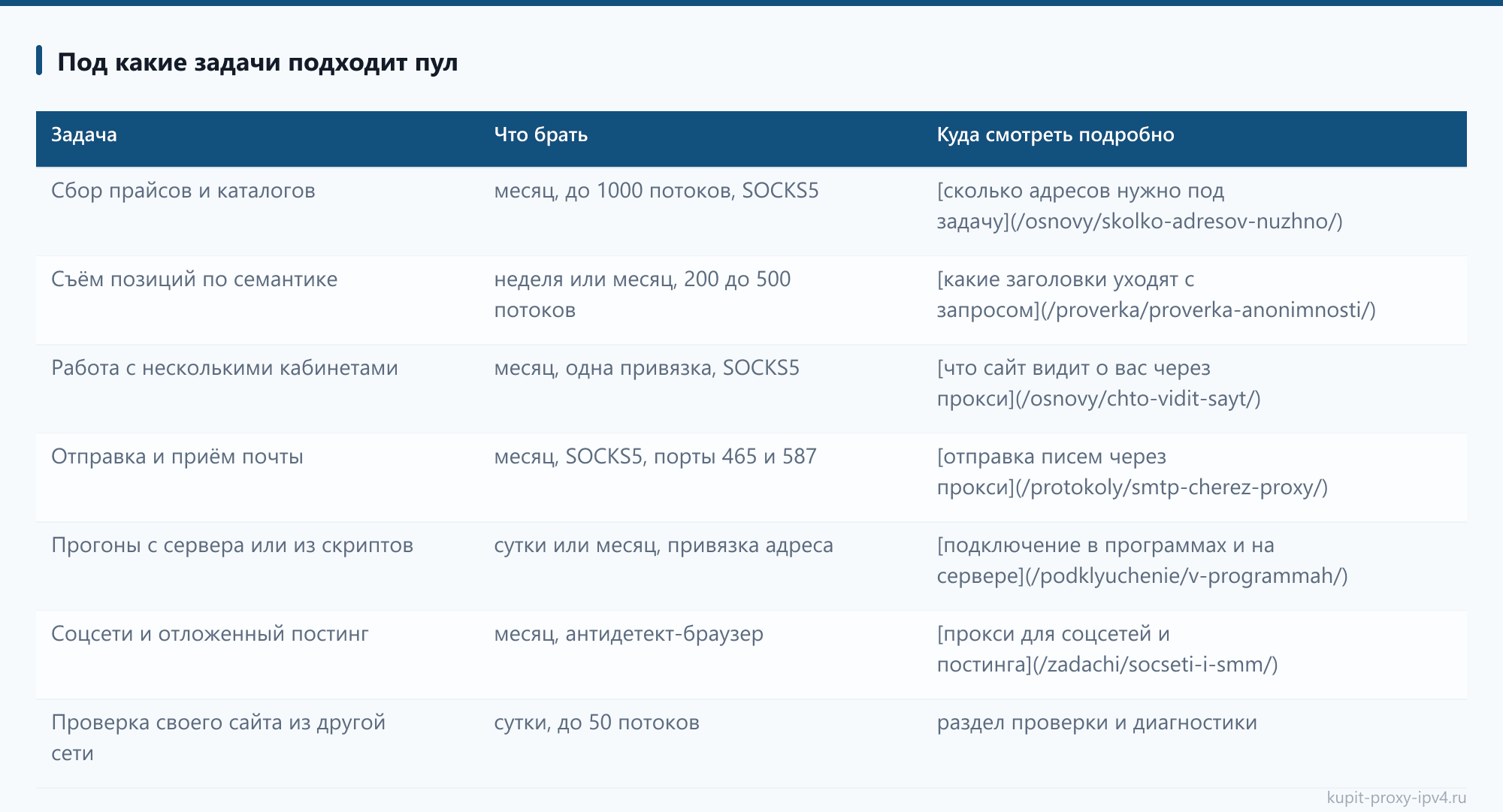Click the heading 'Под какие задачи подходит пул'

pyautogui.click(x=257, y=62)
